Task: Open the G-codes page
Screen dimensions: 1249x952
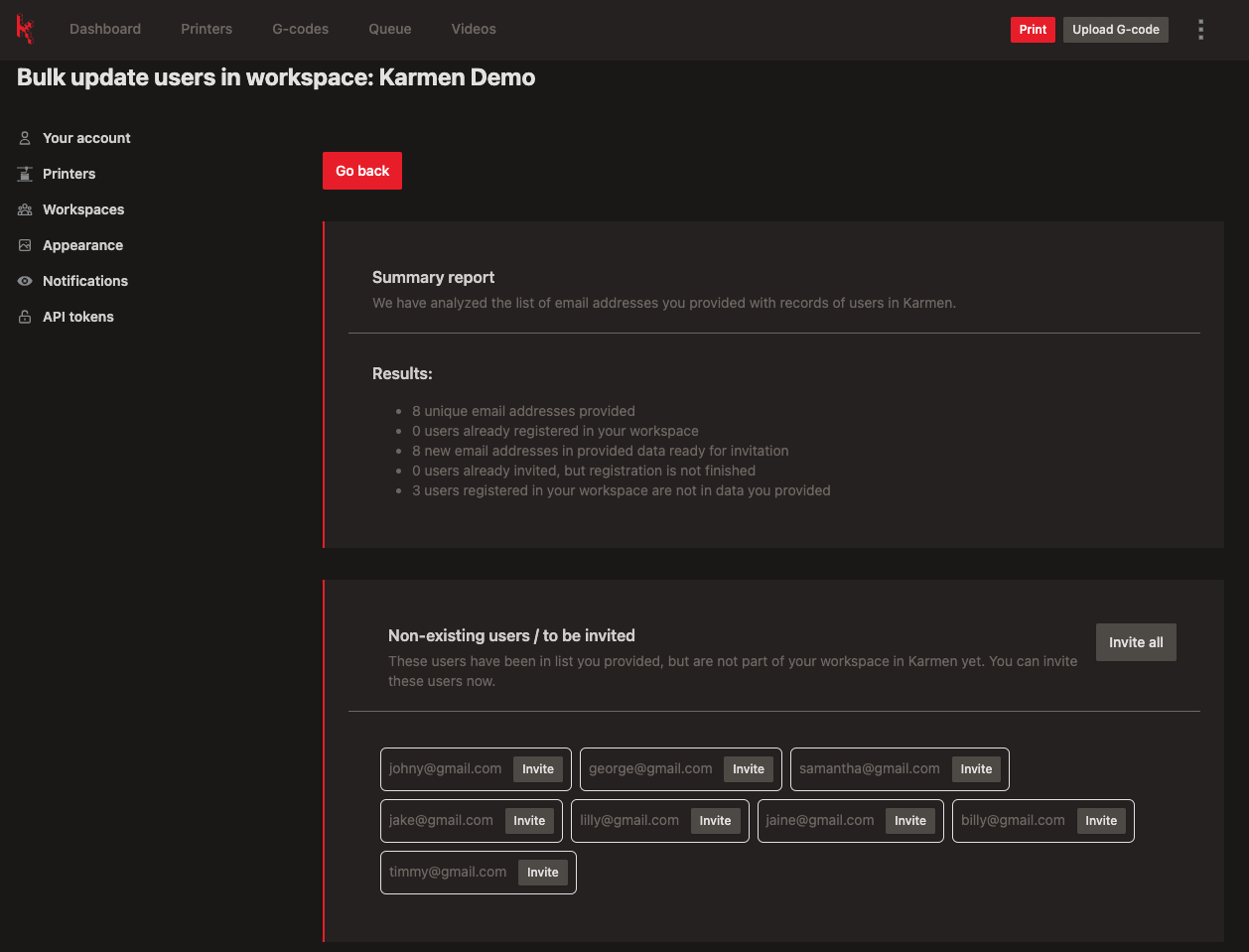Action: click(x=301, y=29)
